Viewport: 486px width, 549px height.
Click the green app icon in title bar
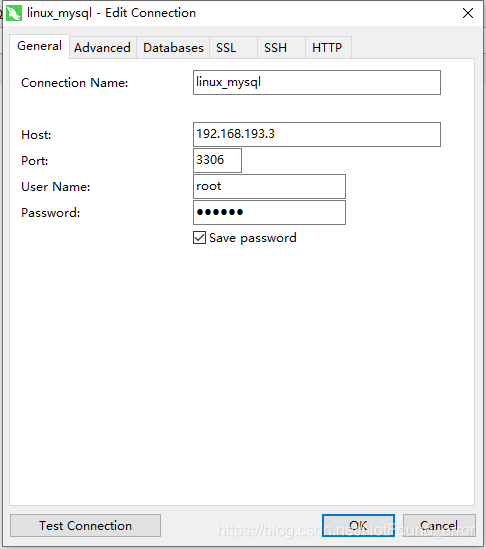click(14, 13)
